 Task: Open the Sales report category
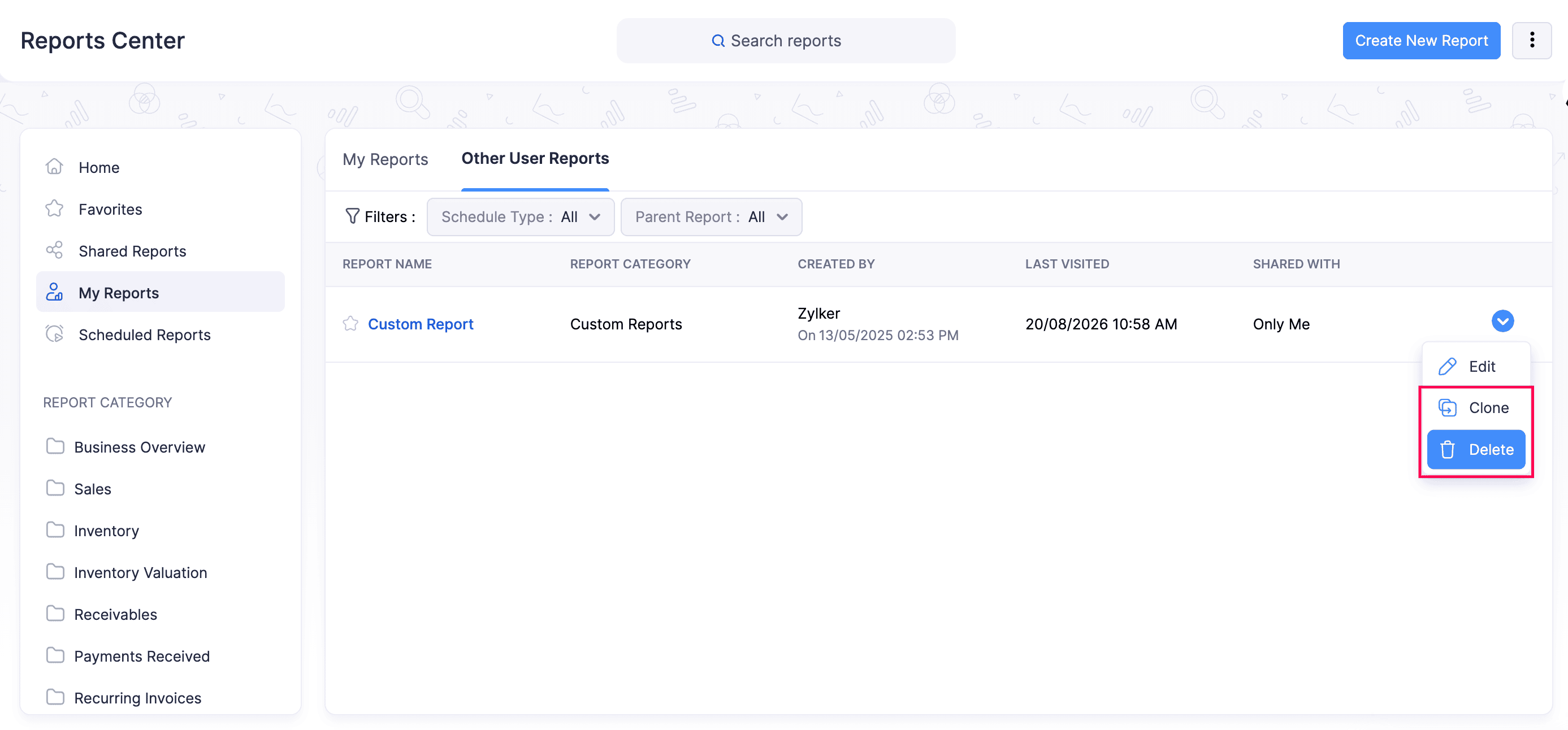click(93, 489)
